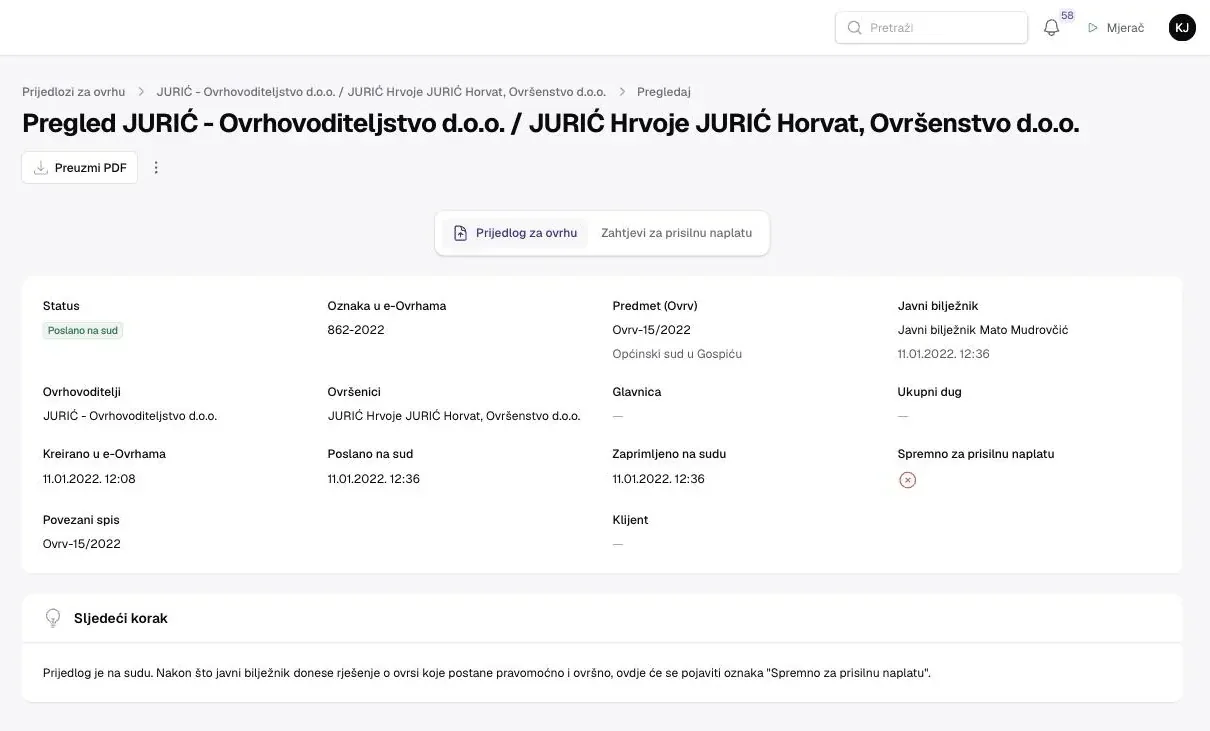This screenshot has width=1210, height=731.
Task: Click the Poslano na sud status badge
Action: point(83,331)
